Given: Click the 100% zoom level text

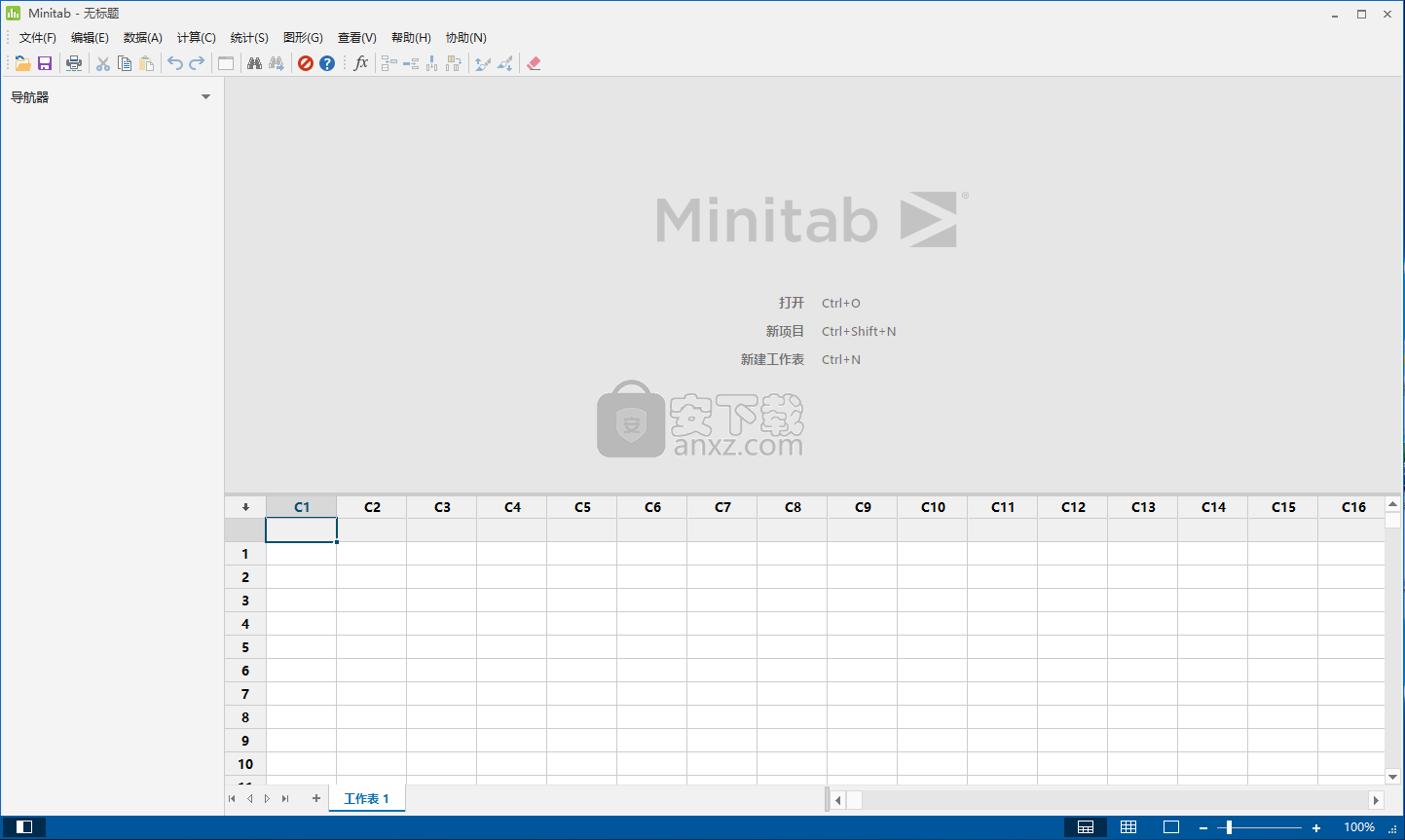Looking at the screenshot, I should pos(1359,827).
